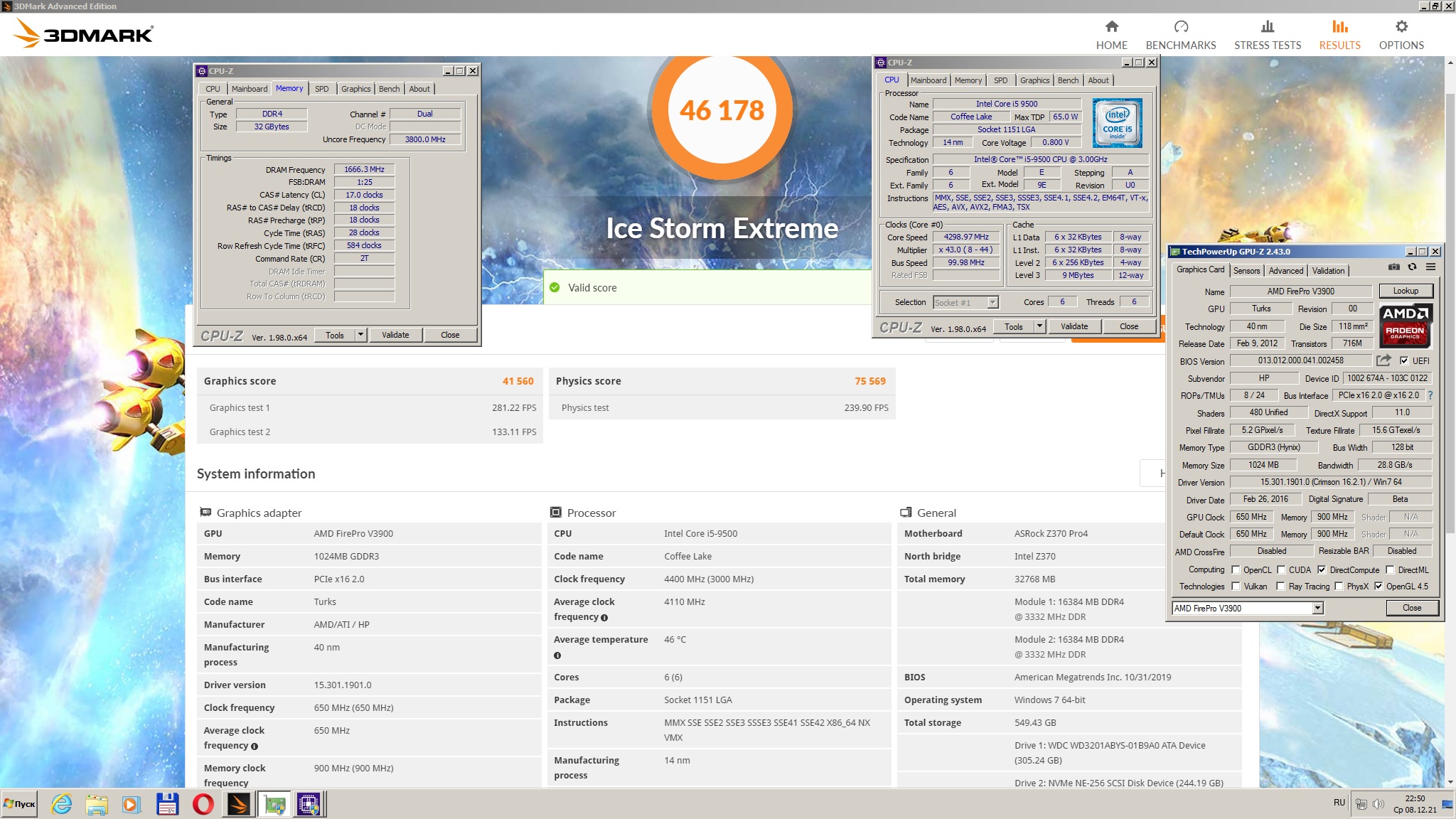Click the floppy disk taskbar icon

click(168, 804)
